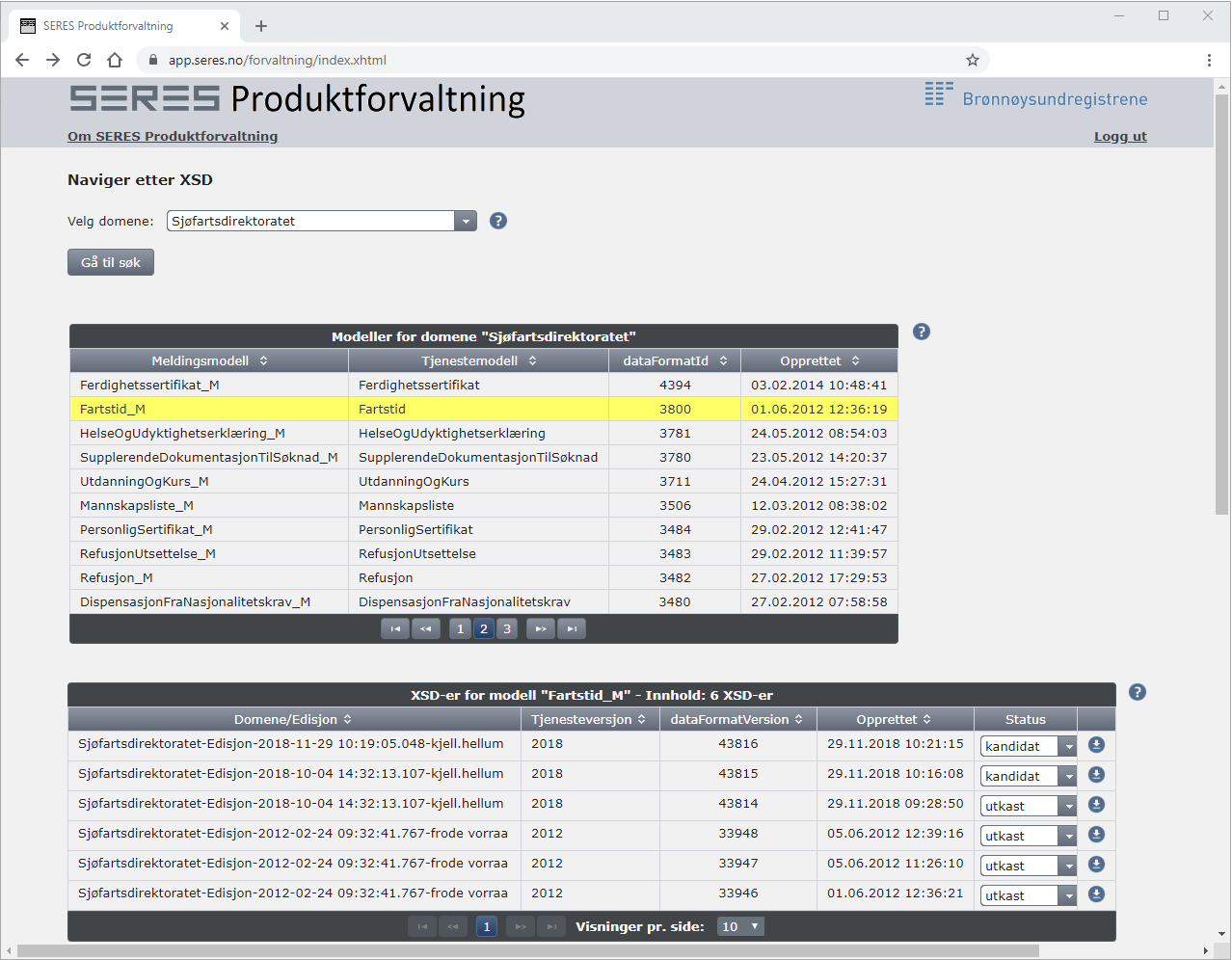
Task: Click help icon beside the models table
Action: pyautogui.click(x=922, y=332)
